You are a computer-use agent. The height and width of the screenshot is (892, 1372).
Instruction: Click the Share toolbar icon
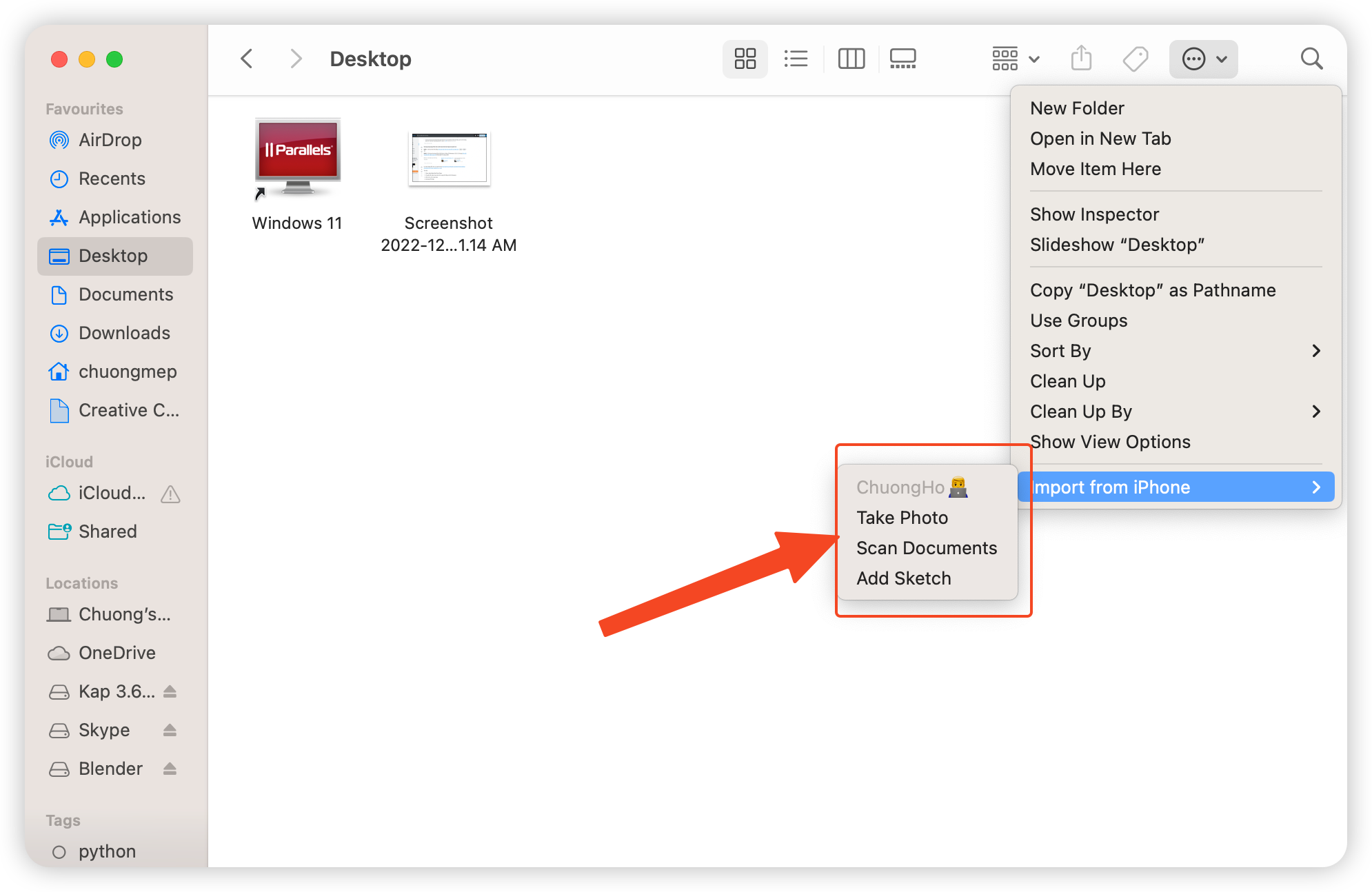point(1081,59)
